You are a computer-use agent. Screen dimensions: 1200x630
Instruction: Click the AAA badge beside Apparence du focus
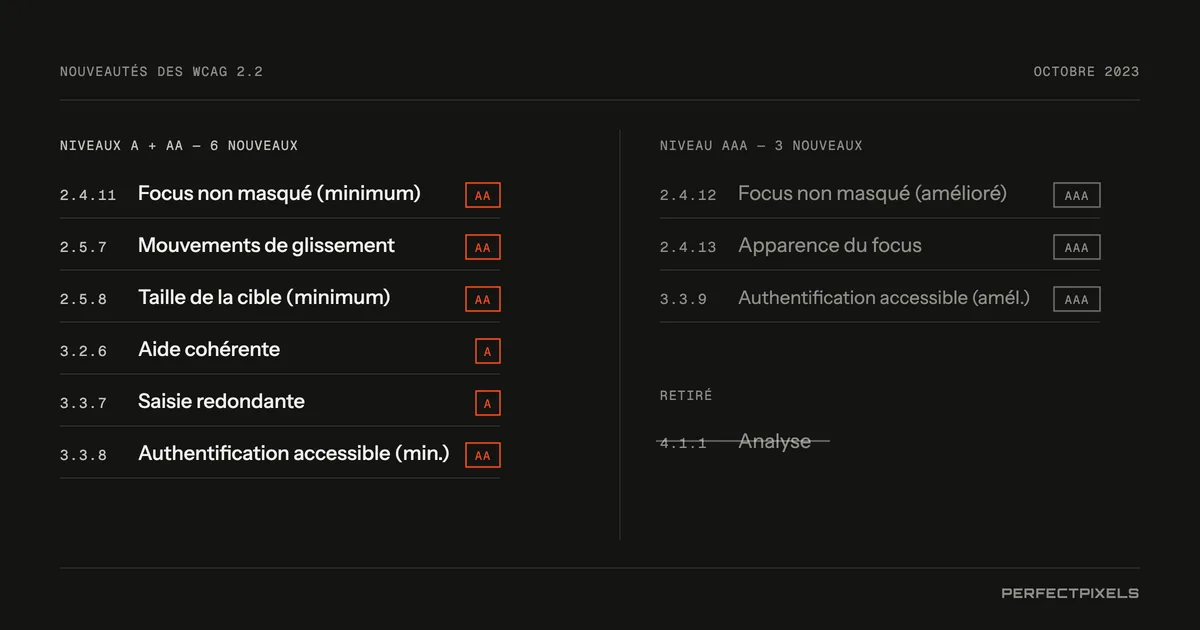point(1077,247)
